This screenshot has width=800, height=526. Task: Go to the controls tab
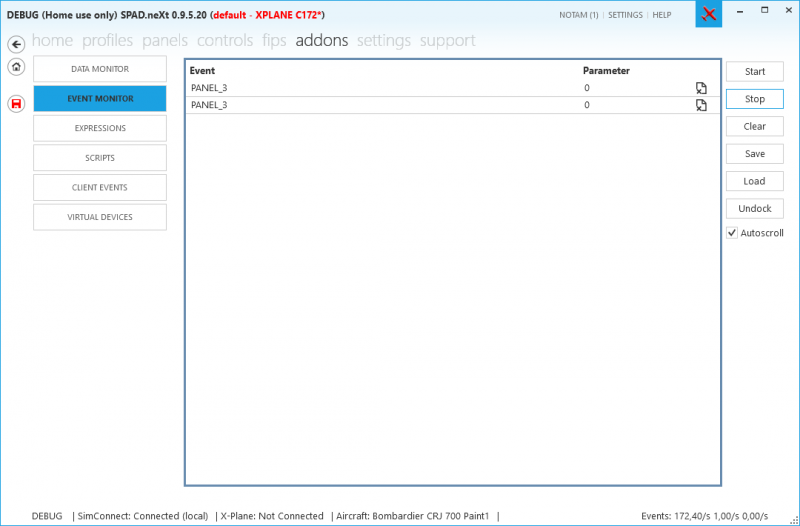click(x=225, y=40)
